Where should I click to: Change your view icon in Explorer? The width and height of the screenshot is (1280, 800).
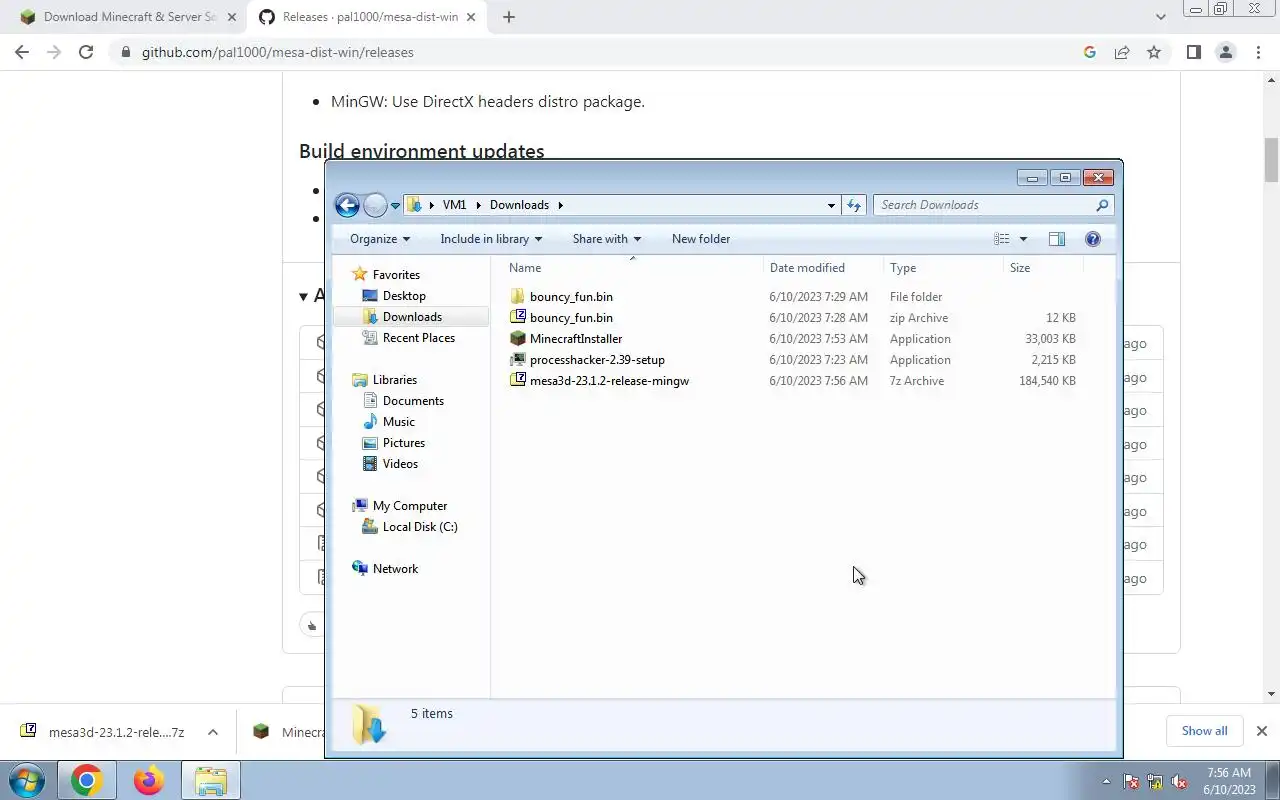pos(1002,239)
